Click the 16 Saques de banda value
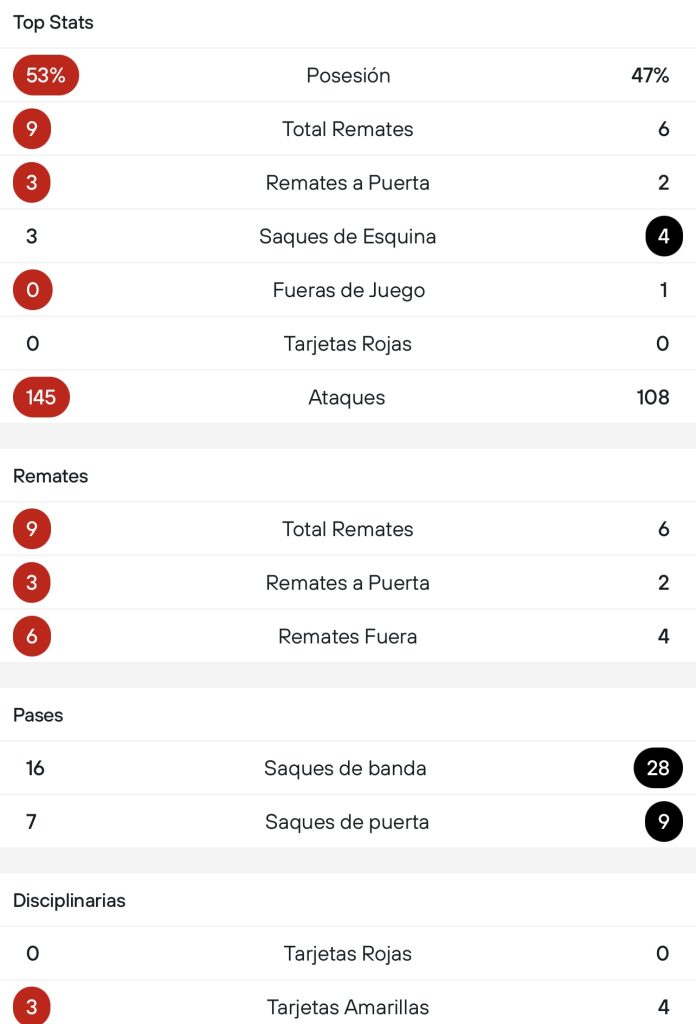Image resolution: width=696 pixels, height=1024 pixels. pos(36,768)
